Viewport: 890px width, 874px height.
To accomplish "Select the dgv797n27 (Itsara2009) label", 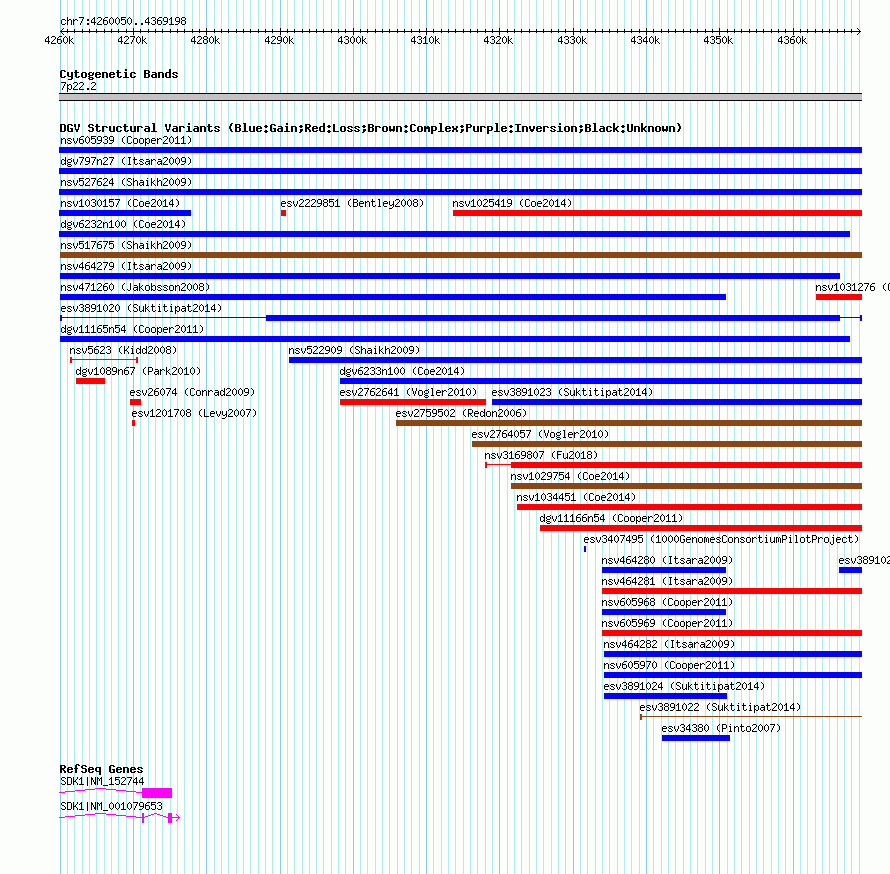I will 126,161.
